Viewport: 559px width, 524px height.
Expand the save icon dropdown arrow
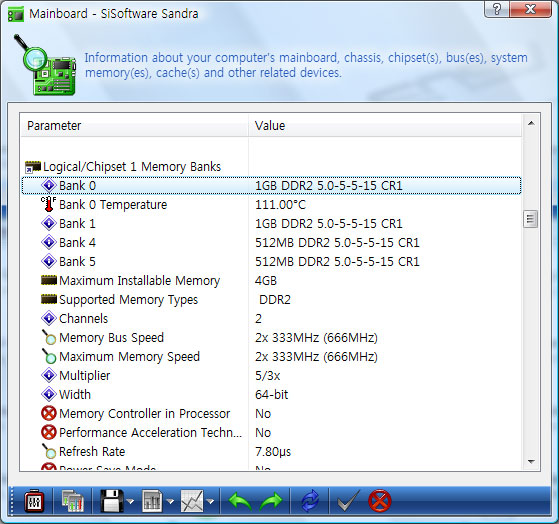130,502
